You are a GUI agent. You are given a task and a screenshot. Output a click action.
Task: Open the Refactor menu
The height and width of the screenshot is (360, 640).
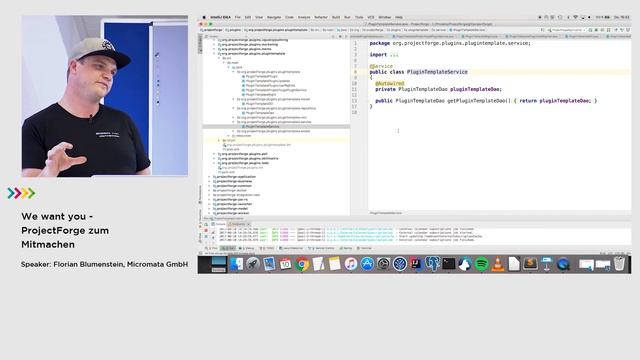(x=321, y=17)
